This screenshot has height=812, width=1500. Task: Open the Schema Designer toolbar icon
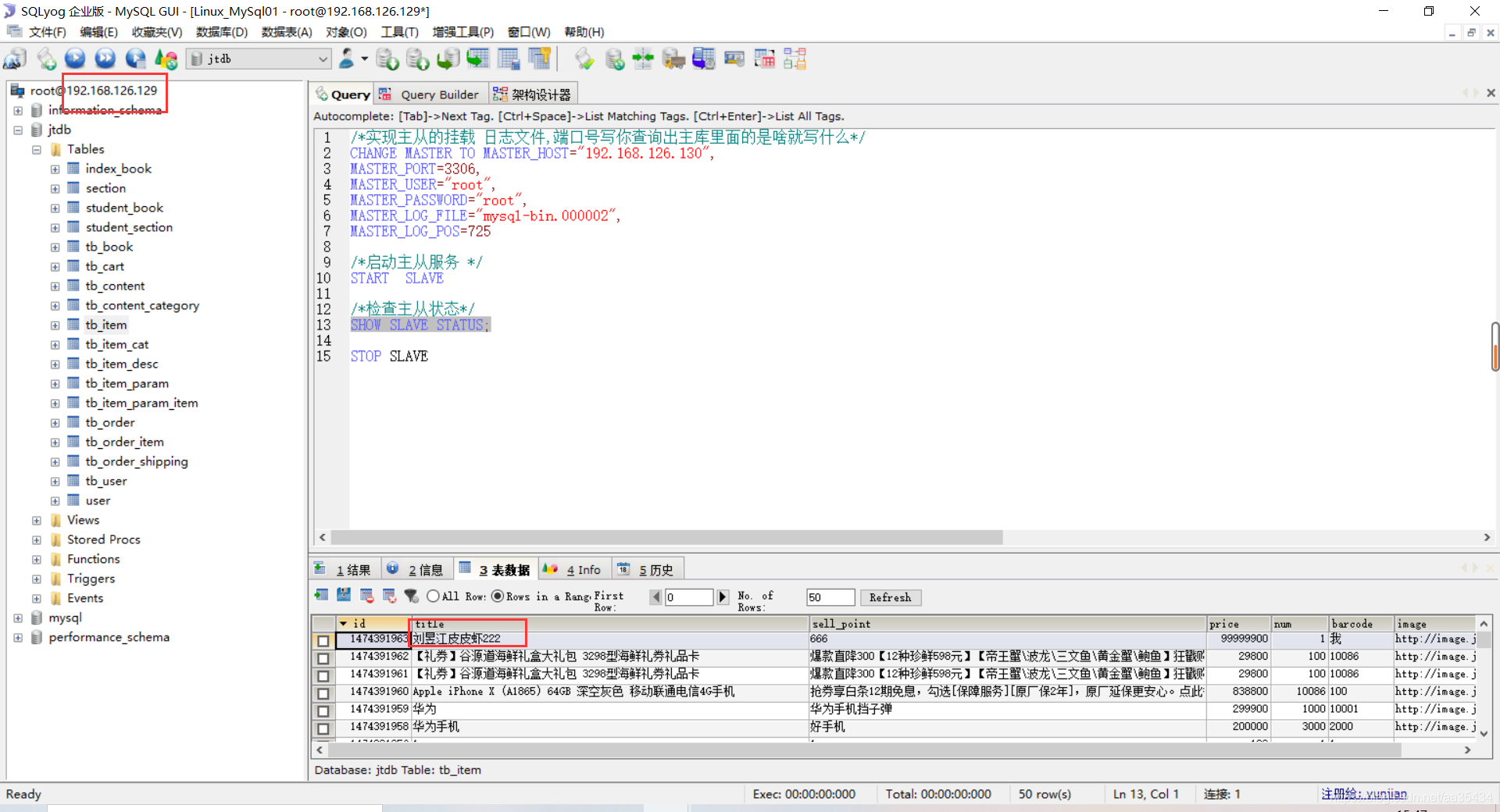pyautogui.click(x=795, y=59)
